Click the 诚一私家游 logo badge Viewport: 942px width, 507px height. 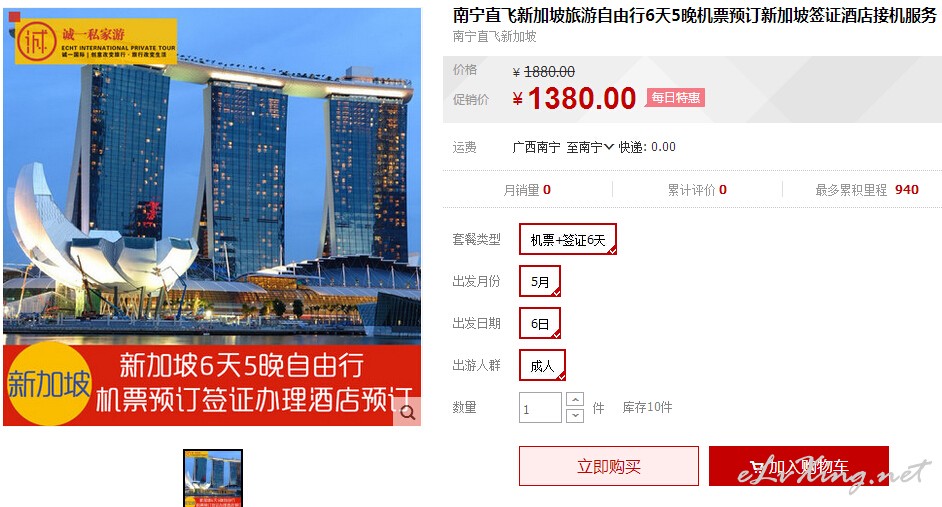point(96,41)
